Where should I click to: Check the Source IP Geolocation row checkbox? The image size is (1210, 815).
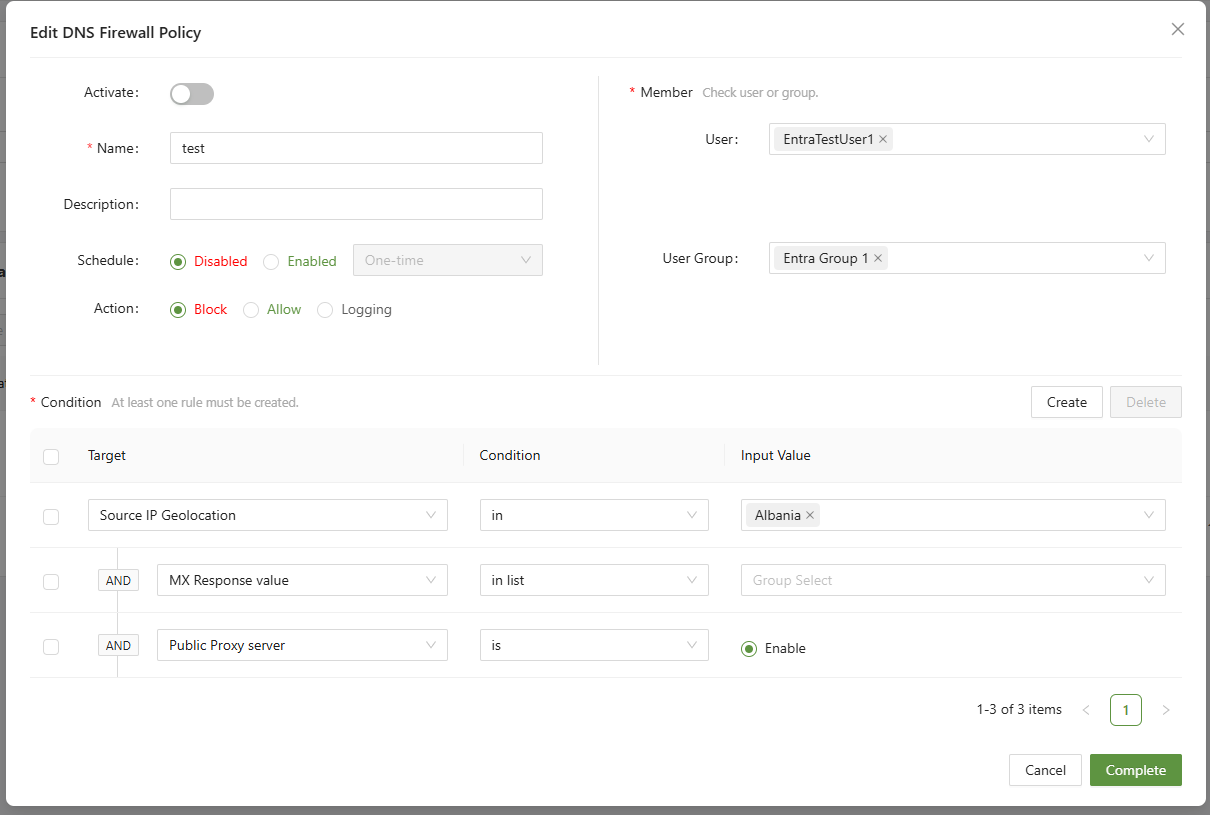pyautogui.click(x=51, y=517)
